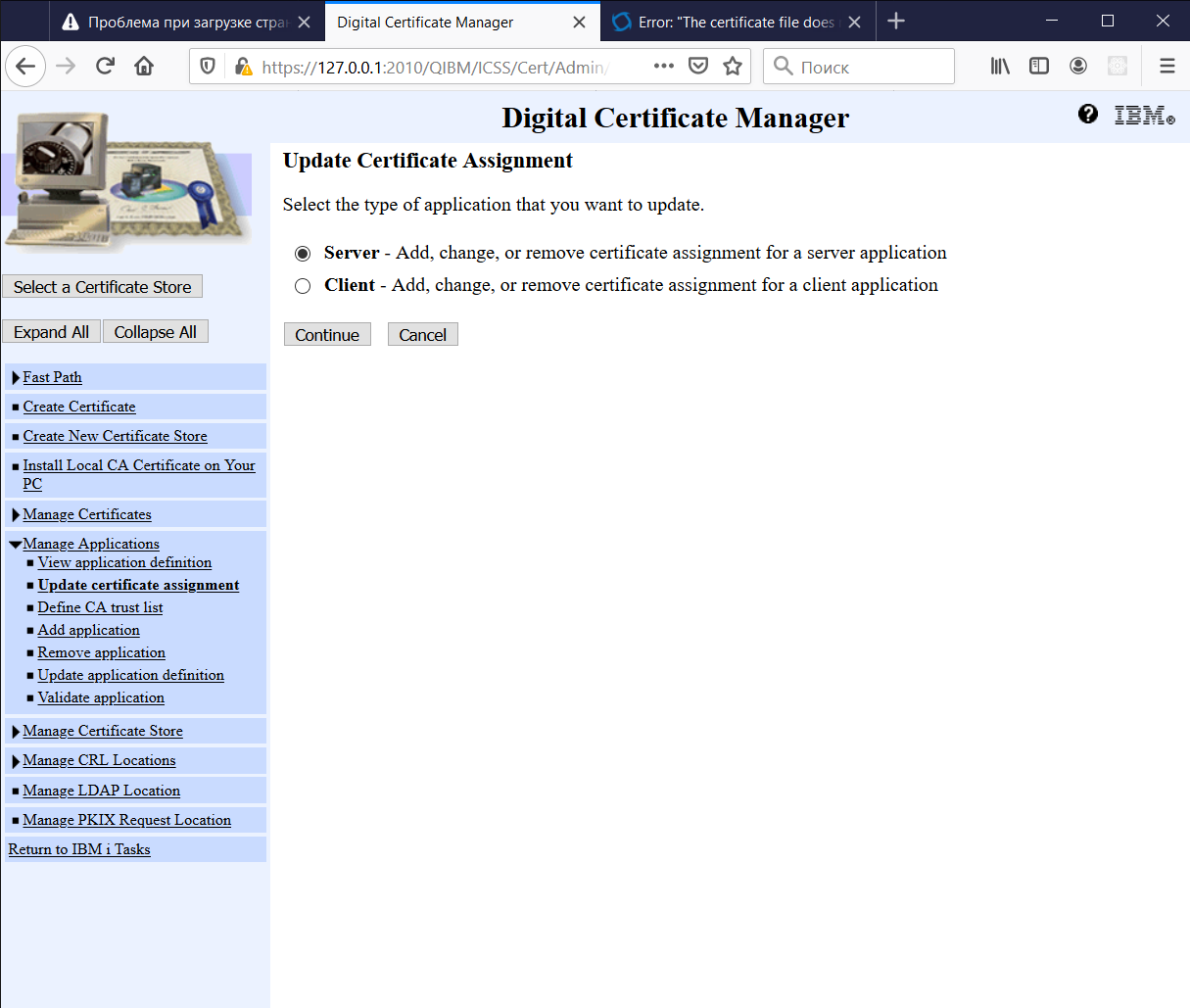Viewport: 1190px width, 1008px height.
Task: Reload the current page
Action: pyautogui.click(x=105, y=66)
